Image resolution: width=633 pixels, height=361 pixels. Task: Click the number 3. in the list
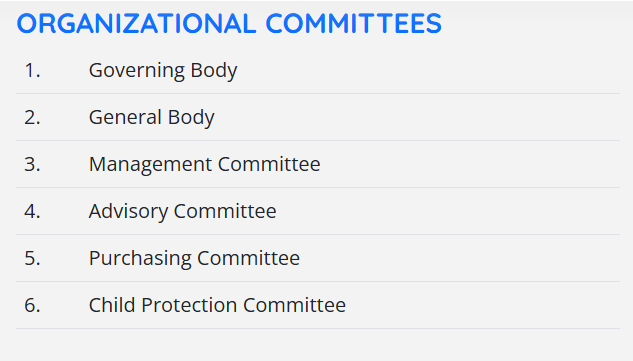[32, 164]
